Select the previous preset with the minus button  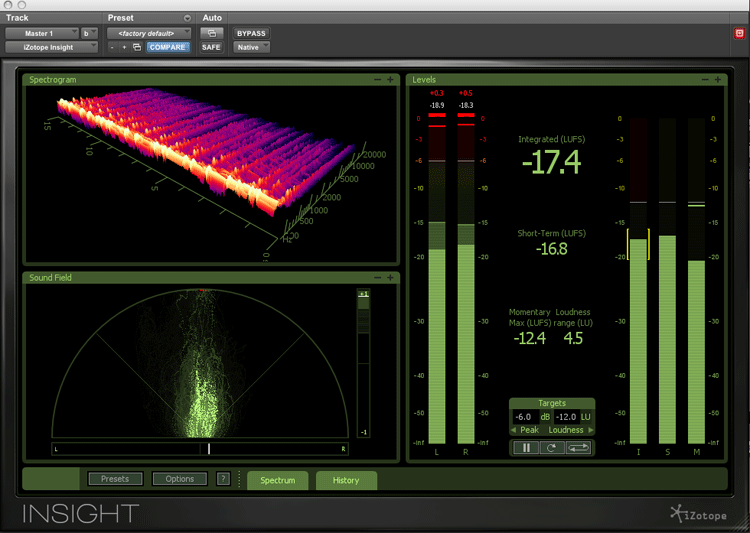tap(112, 47)
